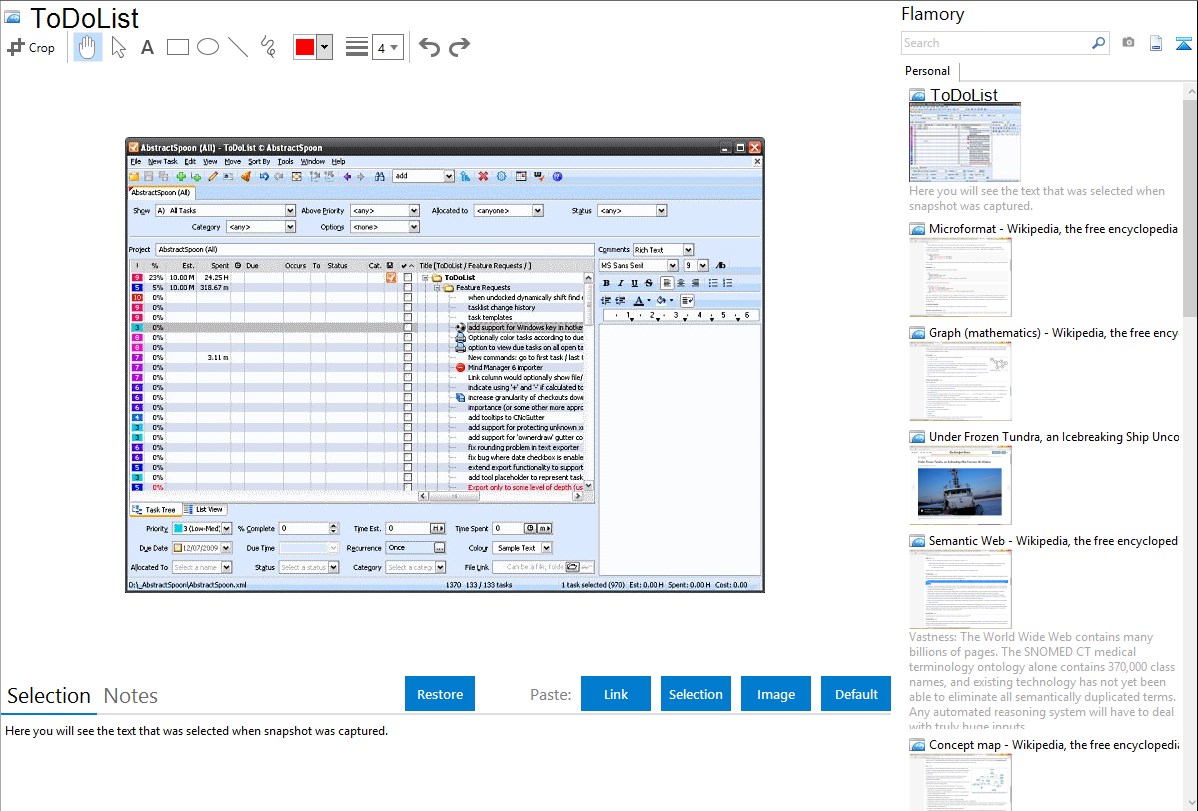Activate the hand pan tool
The image size is (1198, 811).
click(88, 47)
